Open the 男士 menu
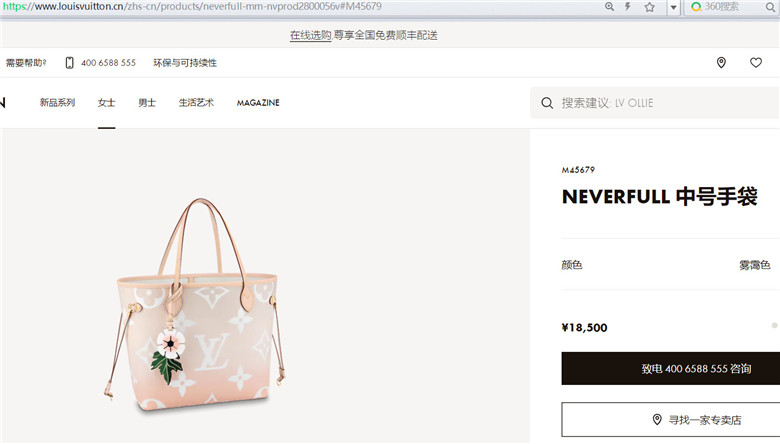The image size is (780, 444). point(147,103)
